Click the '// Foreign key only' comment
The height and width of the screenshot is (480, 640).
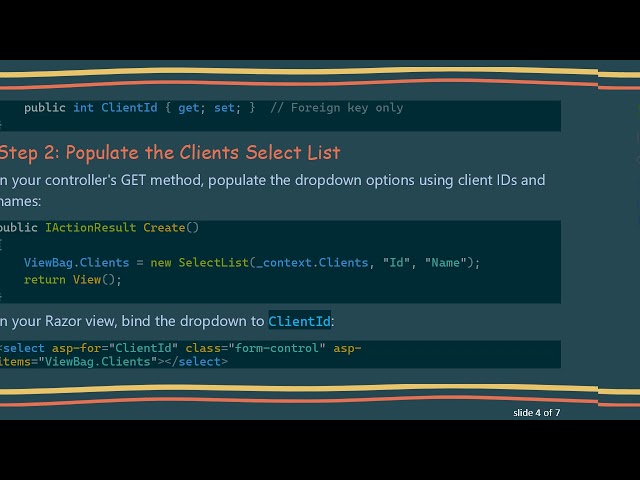click(337, 108)
